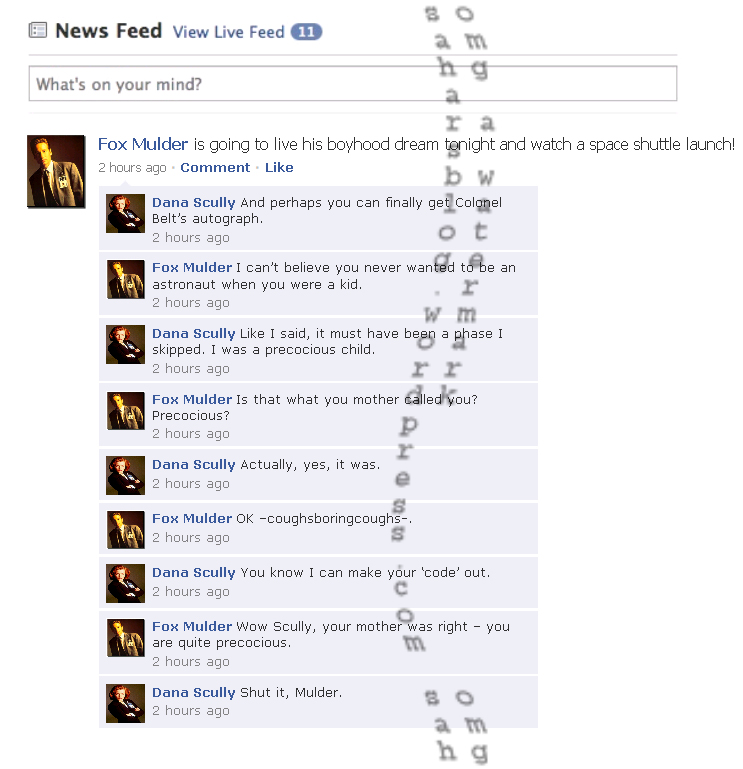This screenshot has height=769, width=743.
Task: Click Fox Mulder avatar on astronaut comment
Action: 126,279
